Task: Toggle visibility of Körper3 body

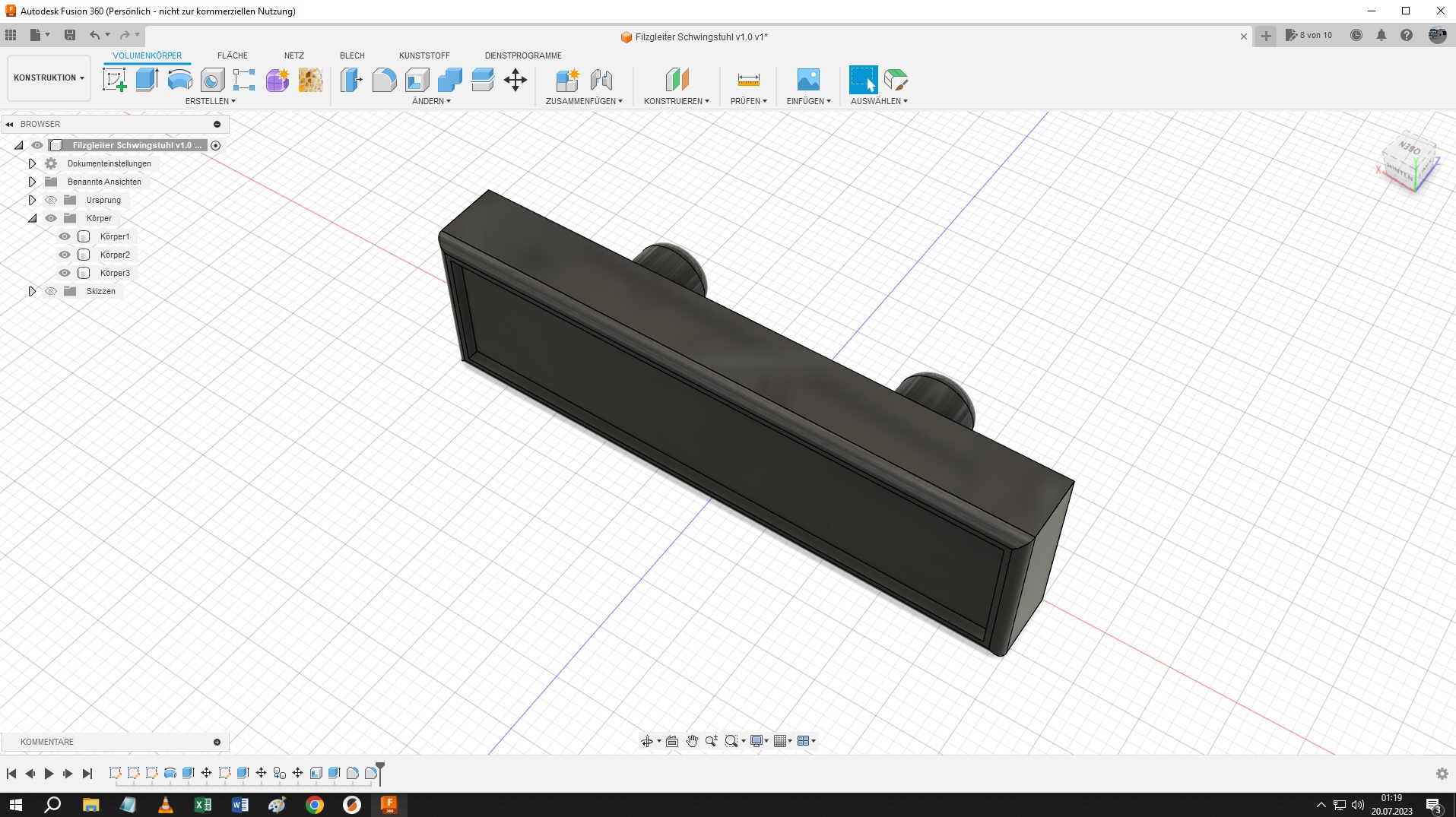Action: (65, 273)
